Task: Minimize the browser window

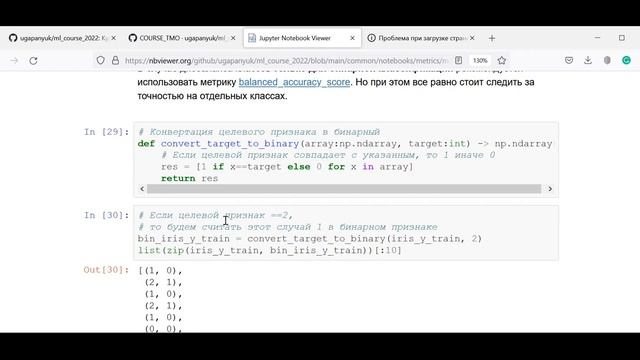Action: (x=598, y=38)
